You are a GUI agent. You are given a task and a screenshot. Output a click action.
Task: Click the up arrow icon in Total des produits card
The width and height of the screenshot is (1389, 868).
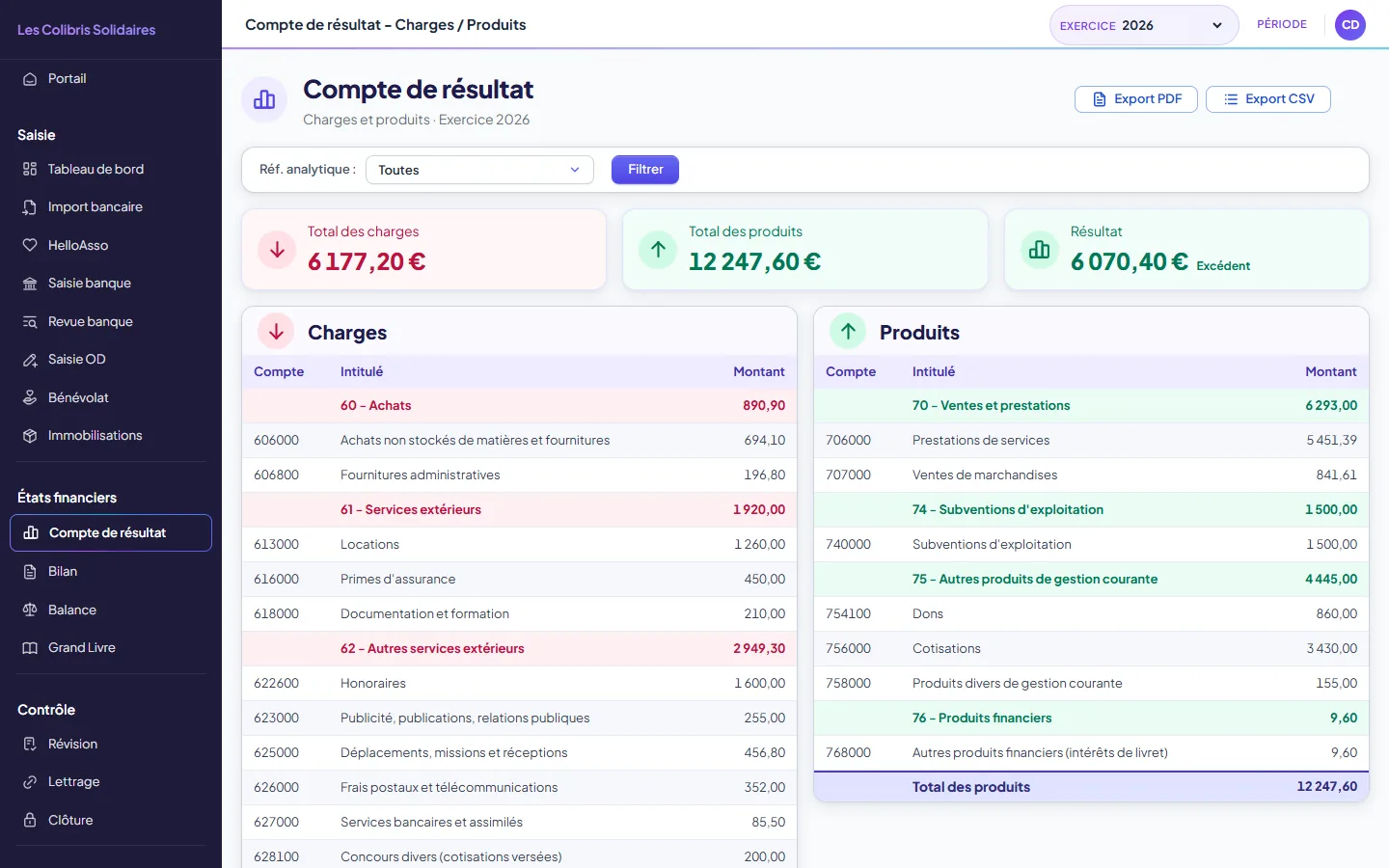(658, 250)
